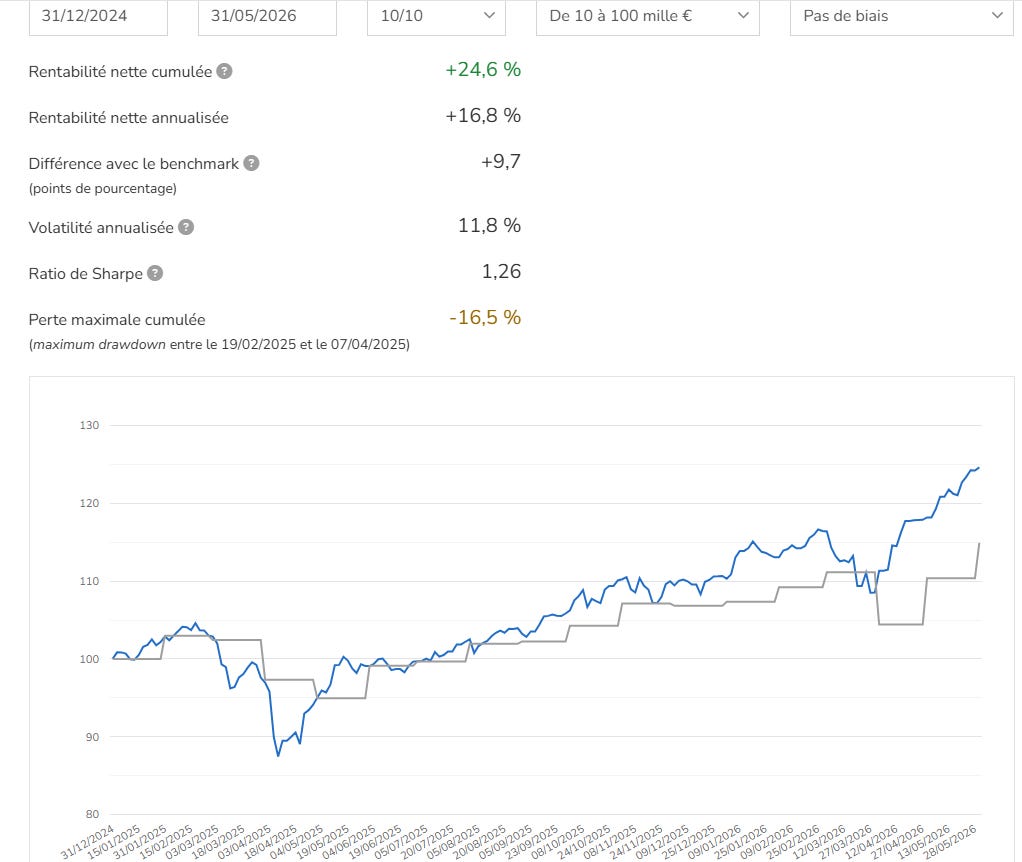Click the 130 y-axis label
1022x862 pixels.
(x=89, y=425)
